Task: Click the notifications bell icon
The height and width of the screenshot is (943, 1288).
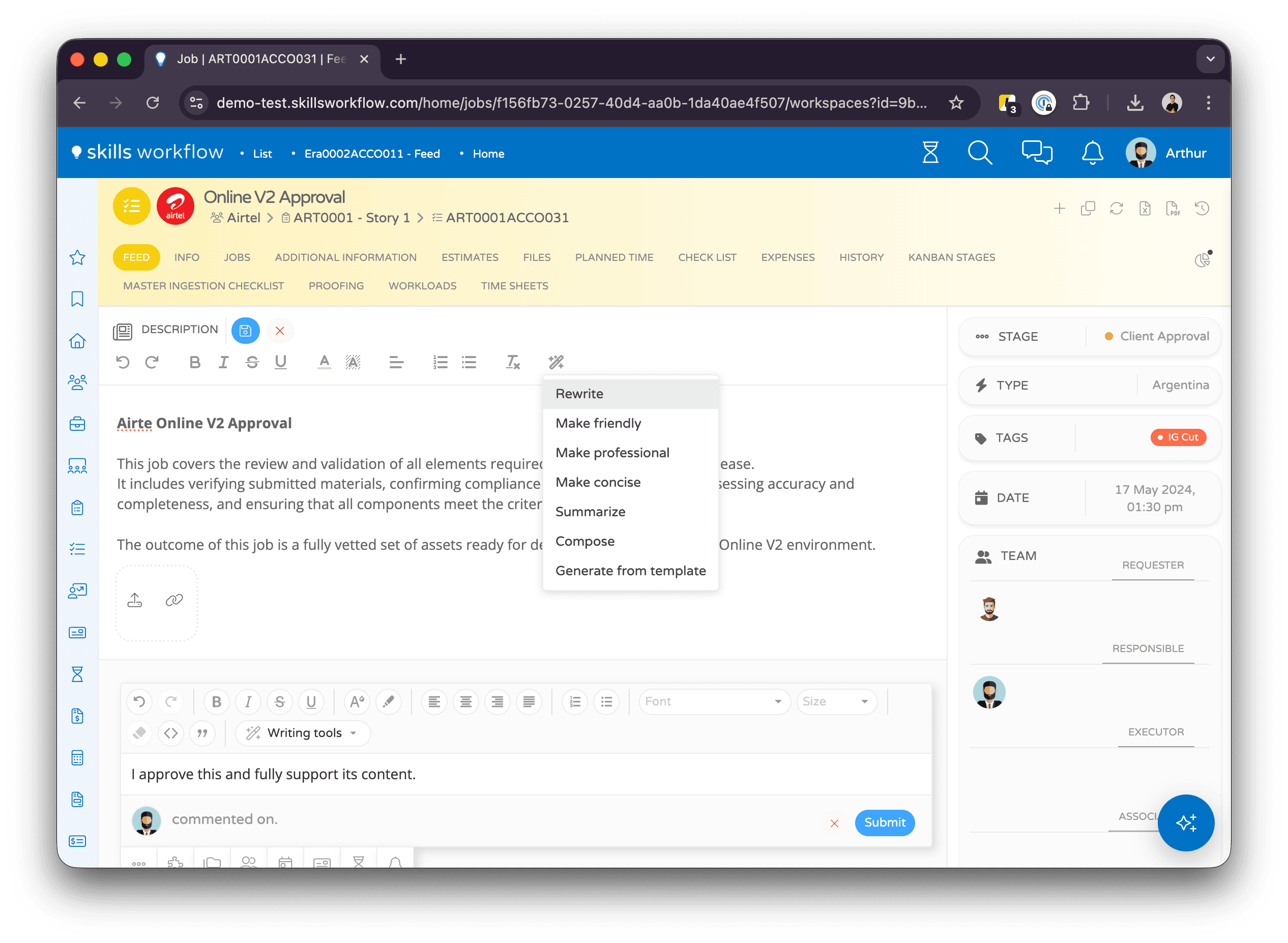Action: point(1092,153)
